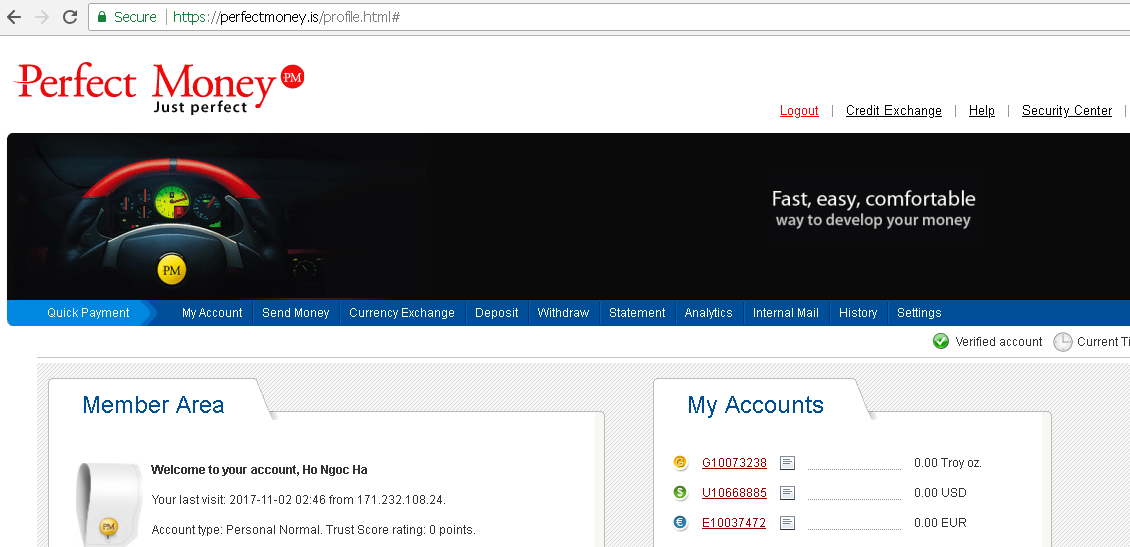Click the browser forward arrow
Screen dimensions: 1130x547
pos(43,17)
